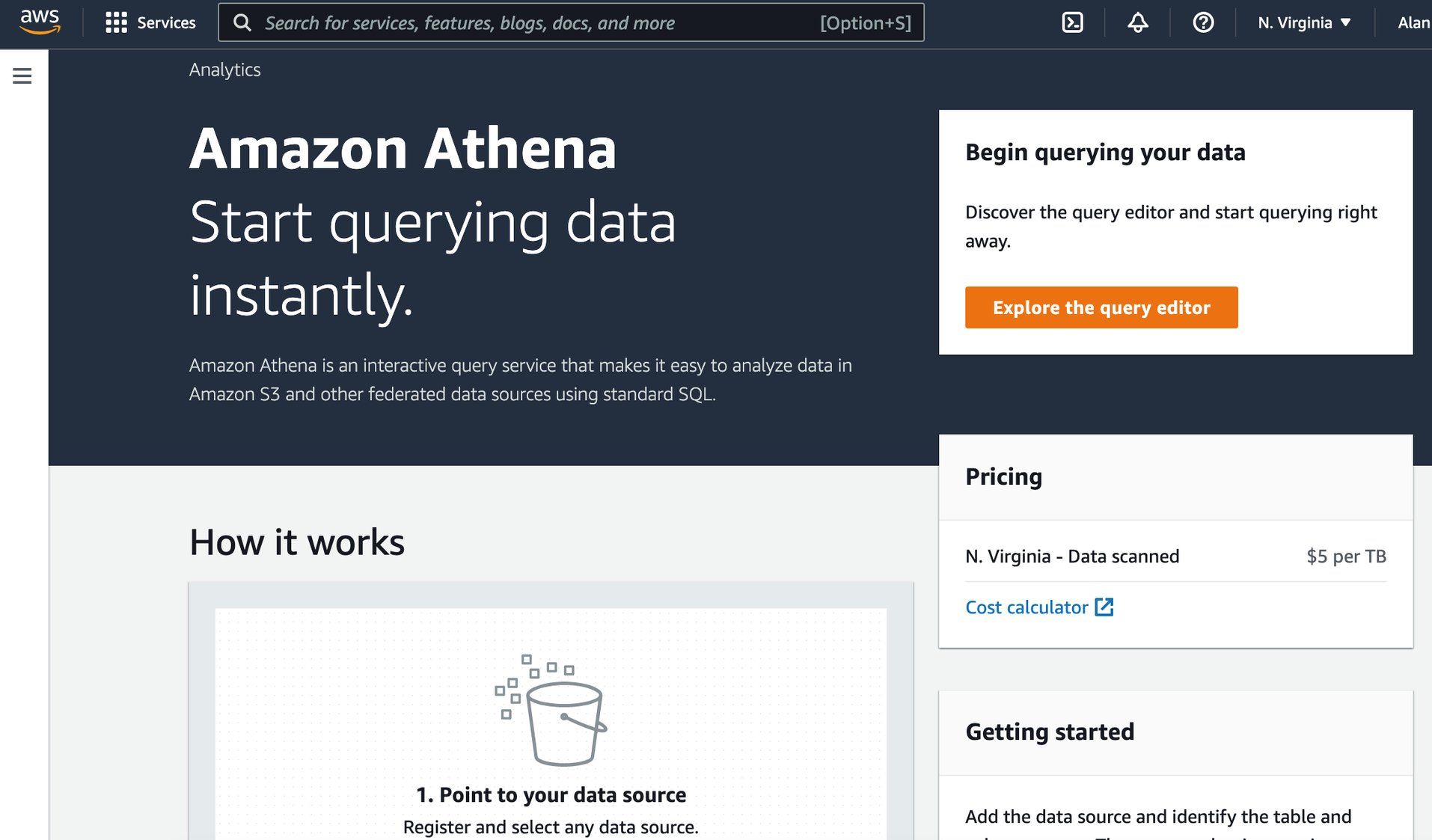Open the Alan account menu
Image resolution: width=1432 pixels, height=840 pixels.
1414,22
